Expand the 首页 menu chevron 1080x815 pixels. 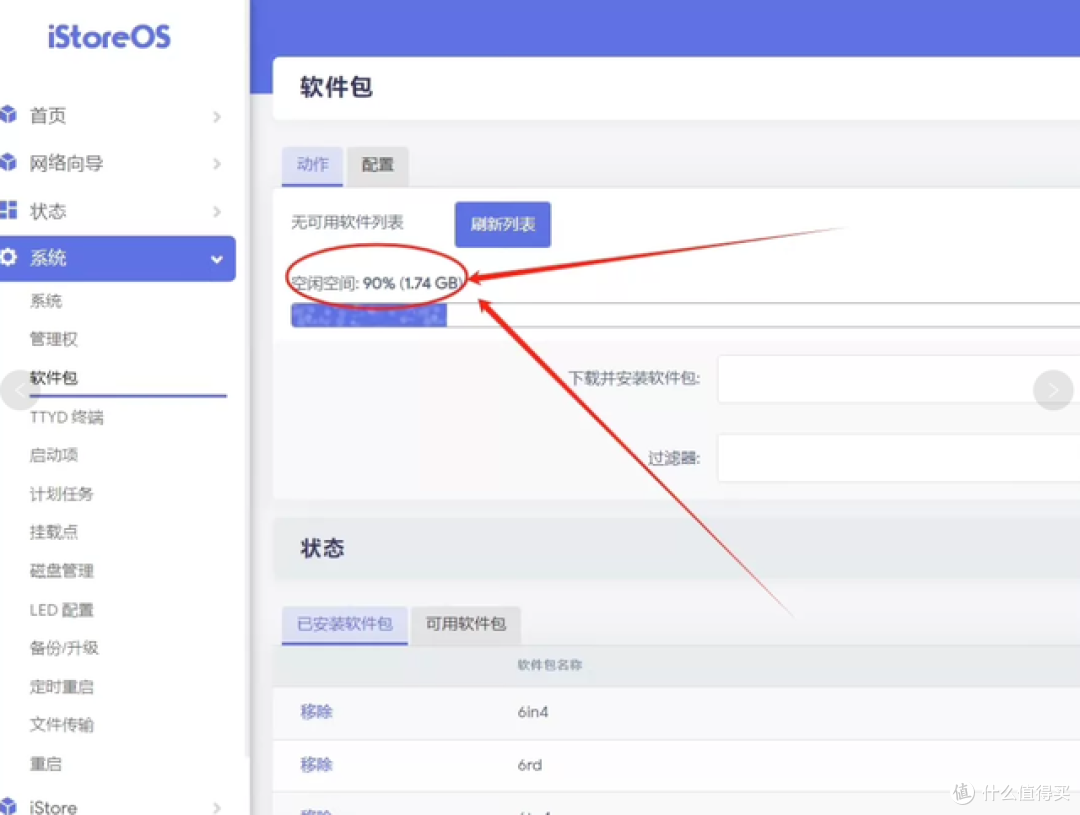217,116
